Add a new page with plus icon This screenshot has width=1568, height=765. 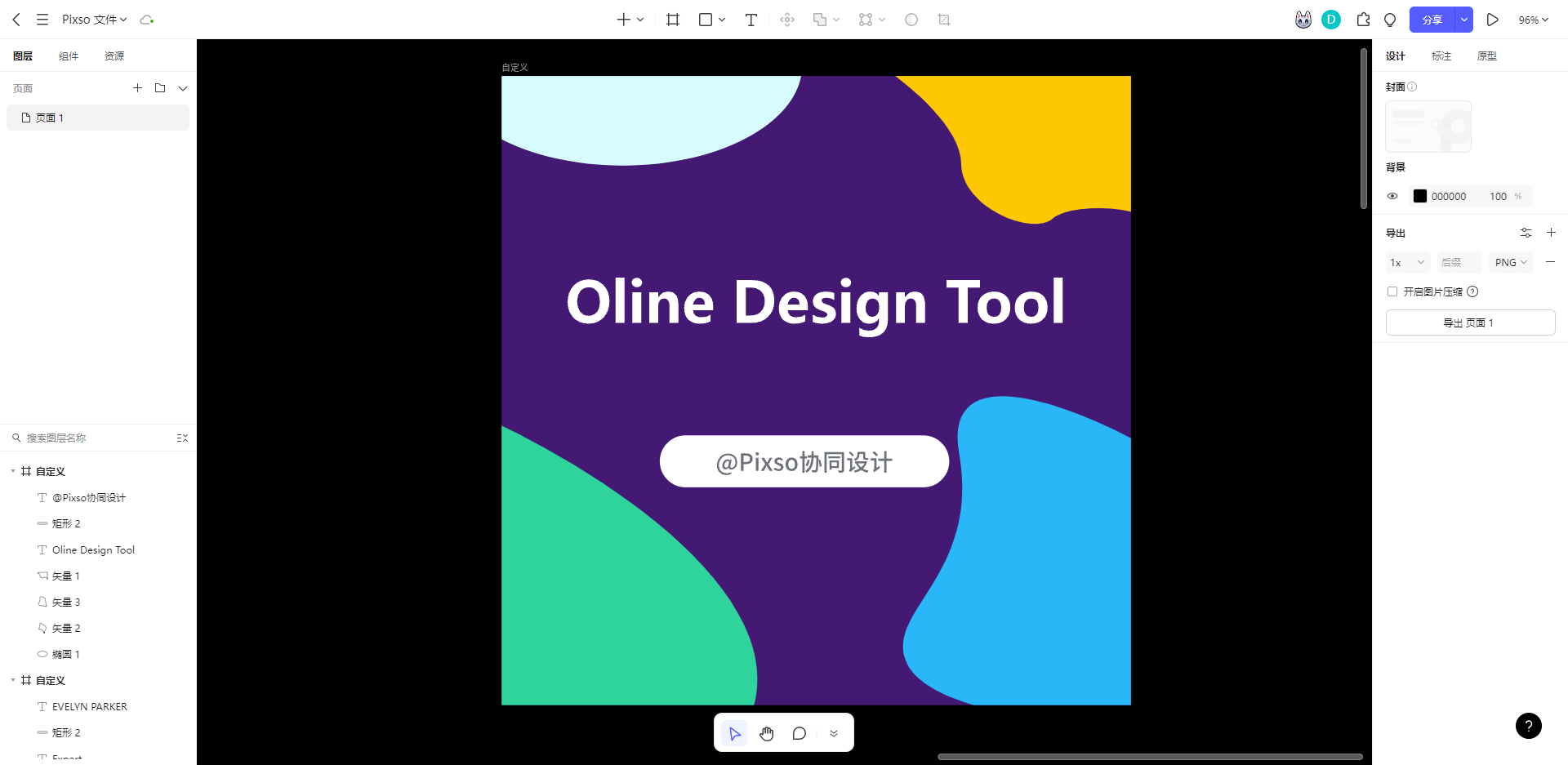[x=137, y=88]
